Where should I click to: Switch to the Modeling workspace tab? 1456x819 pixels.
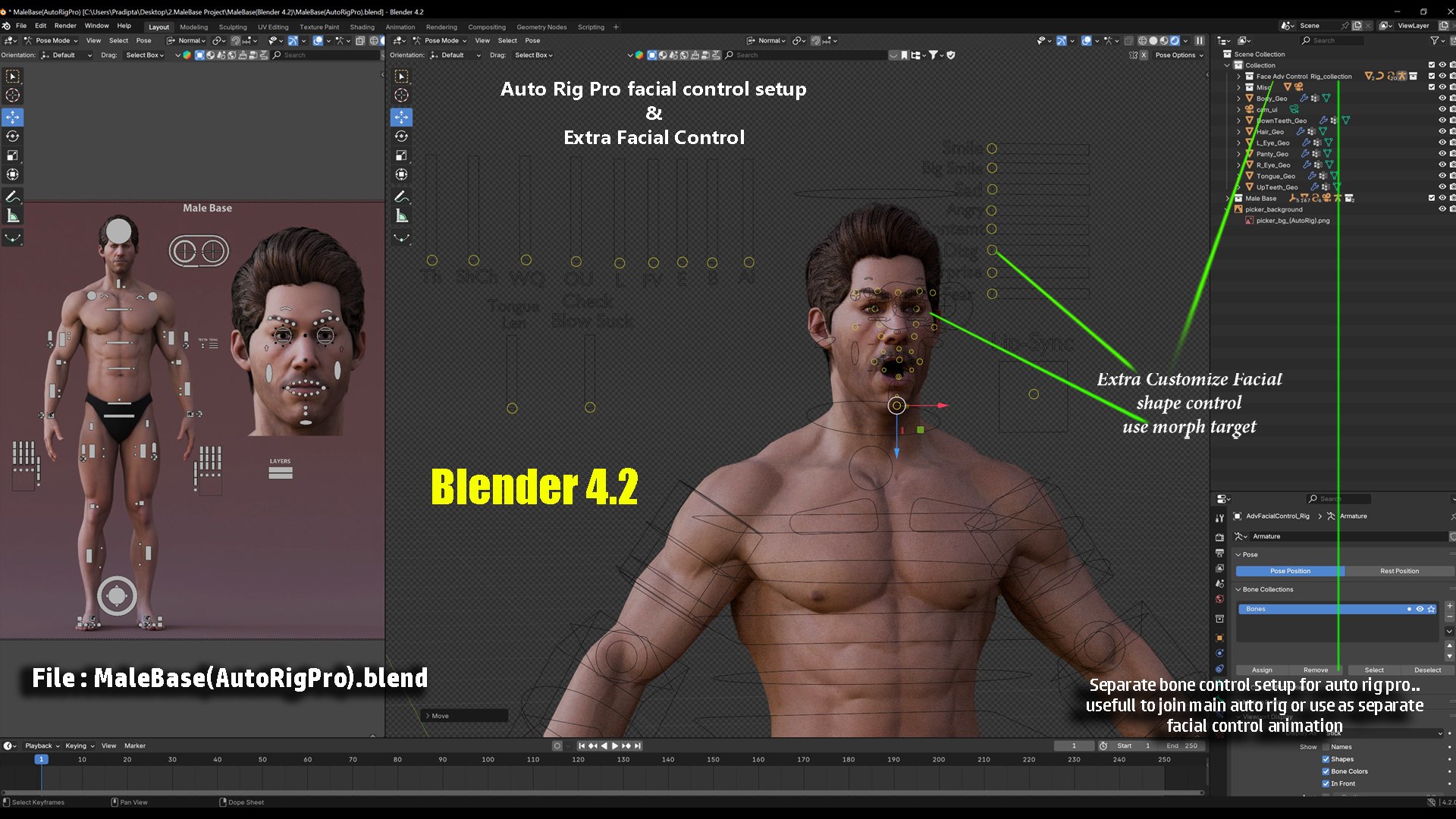pyautogui.click(x=194, y=27)
